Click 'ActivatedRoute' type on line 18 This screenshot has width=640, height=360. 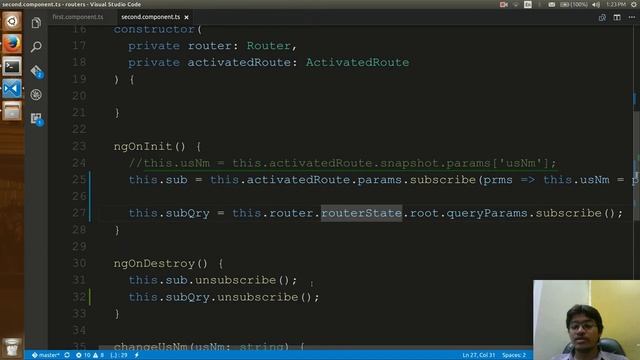pyautogui.click(x=357, y=62)
